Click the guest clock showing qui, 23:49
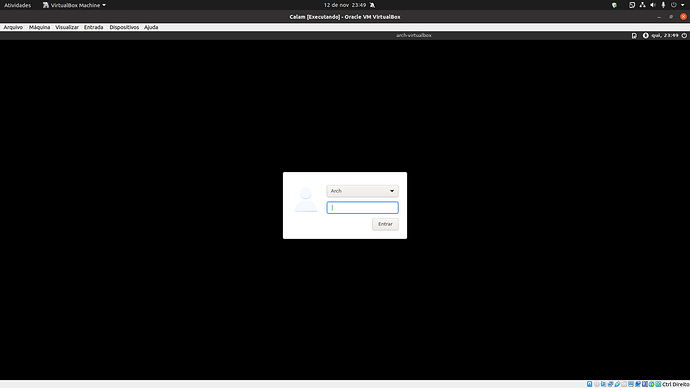690x388 pixels. click(x=665, y=36)
